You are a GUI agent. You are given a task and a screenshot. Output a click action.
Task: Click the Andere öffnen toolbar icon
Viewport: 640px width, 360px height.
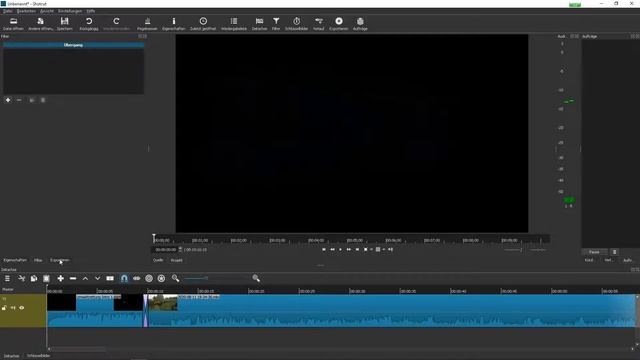(40, 24)
